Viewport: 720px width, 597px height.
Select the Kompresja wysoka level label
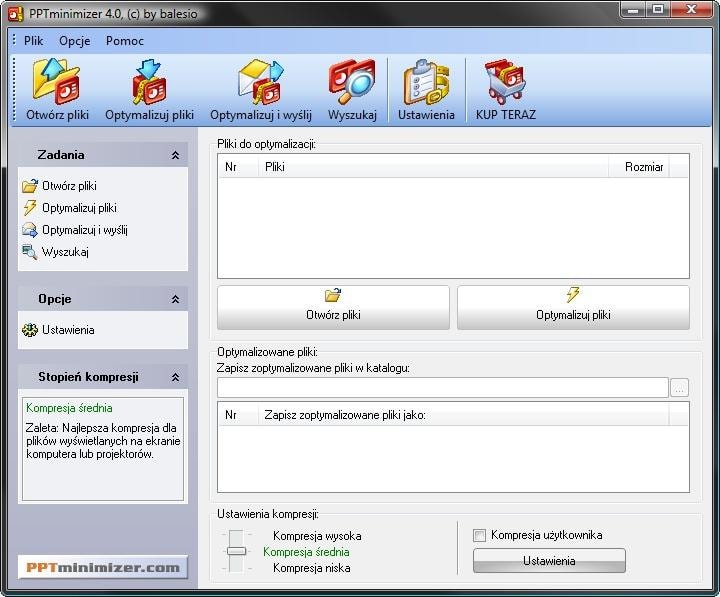coord(317,536)
